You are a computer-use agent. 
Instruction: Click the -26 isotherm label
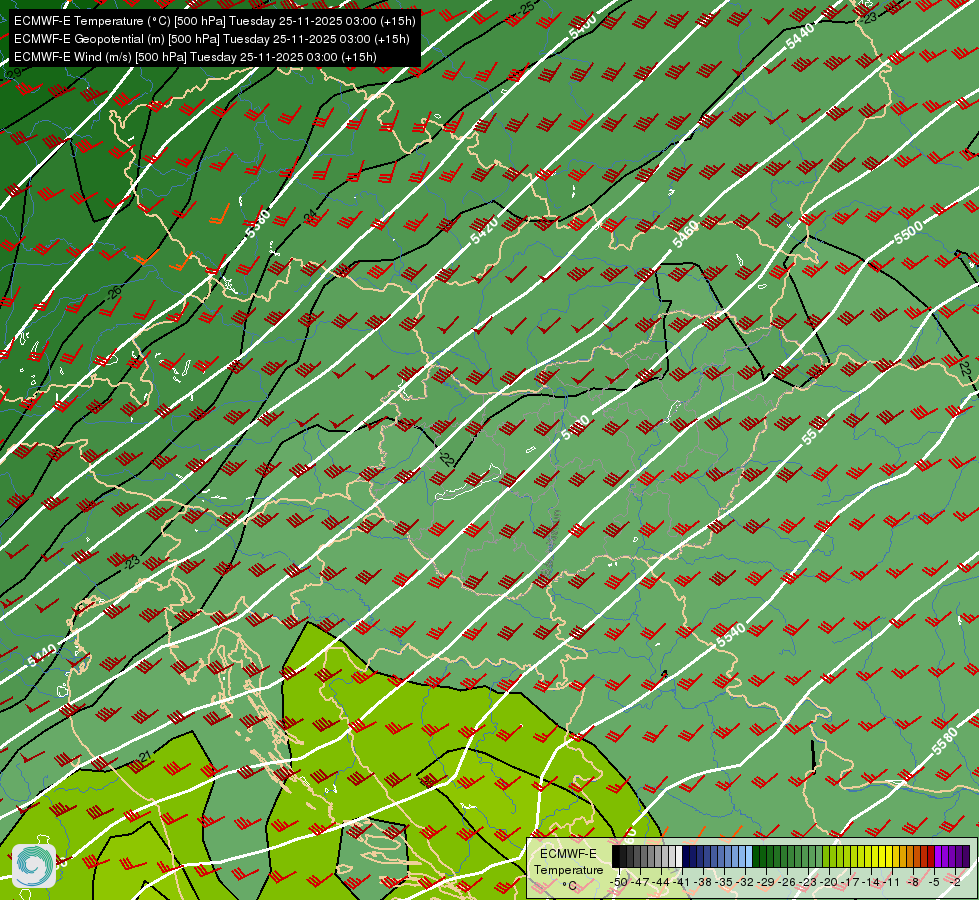(x=114, y=292)
